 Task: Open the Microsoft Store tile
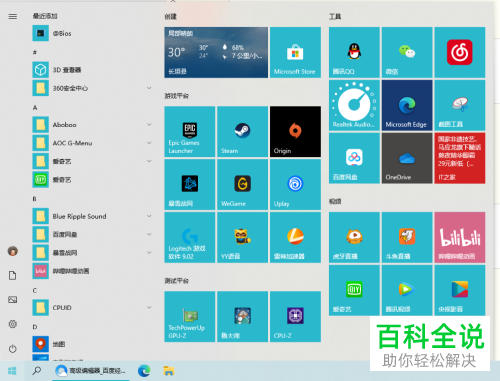pos(295,52)
